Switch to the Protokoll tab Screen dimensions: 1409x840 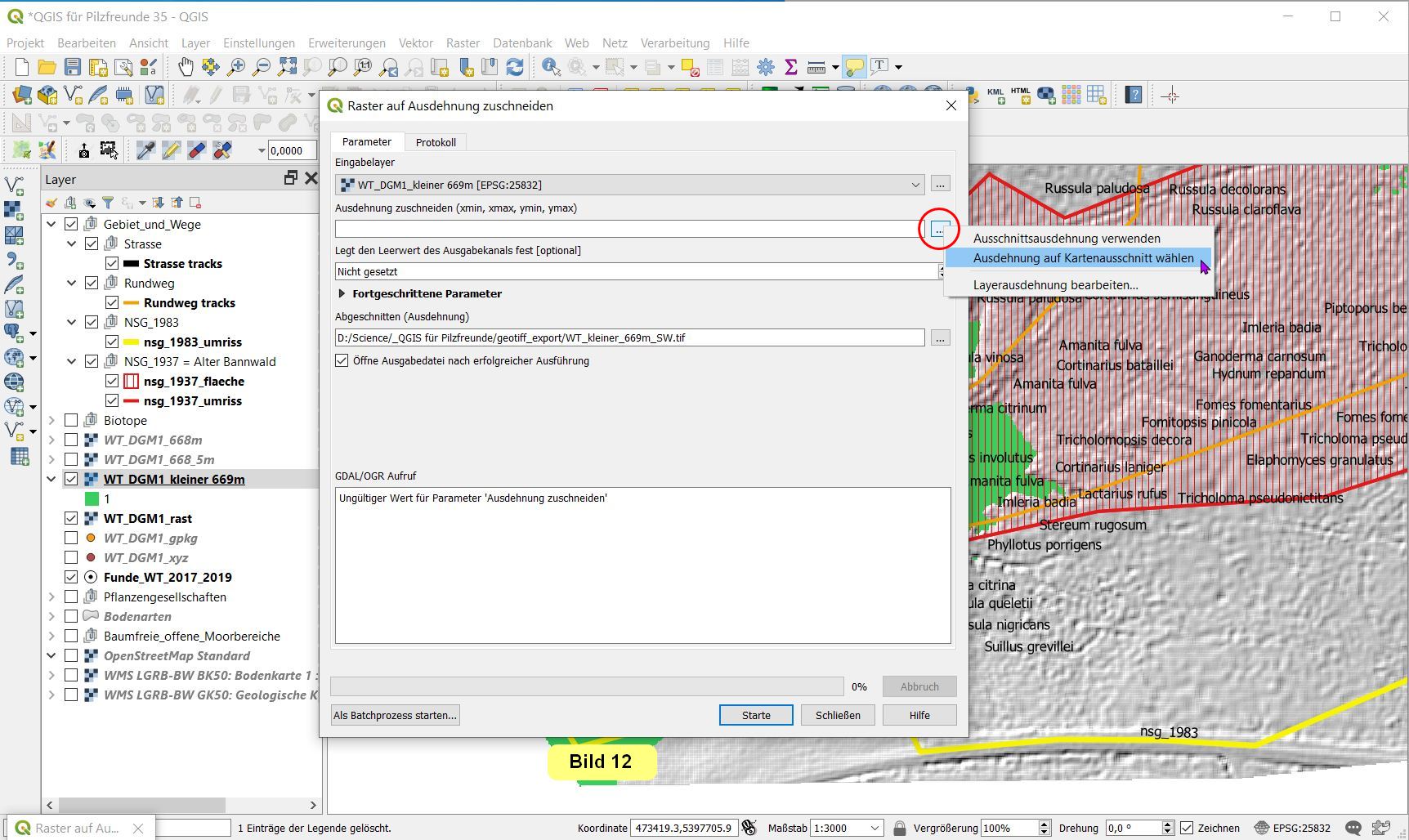(x=436, y=142)
